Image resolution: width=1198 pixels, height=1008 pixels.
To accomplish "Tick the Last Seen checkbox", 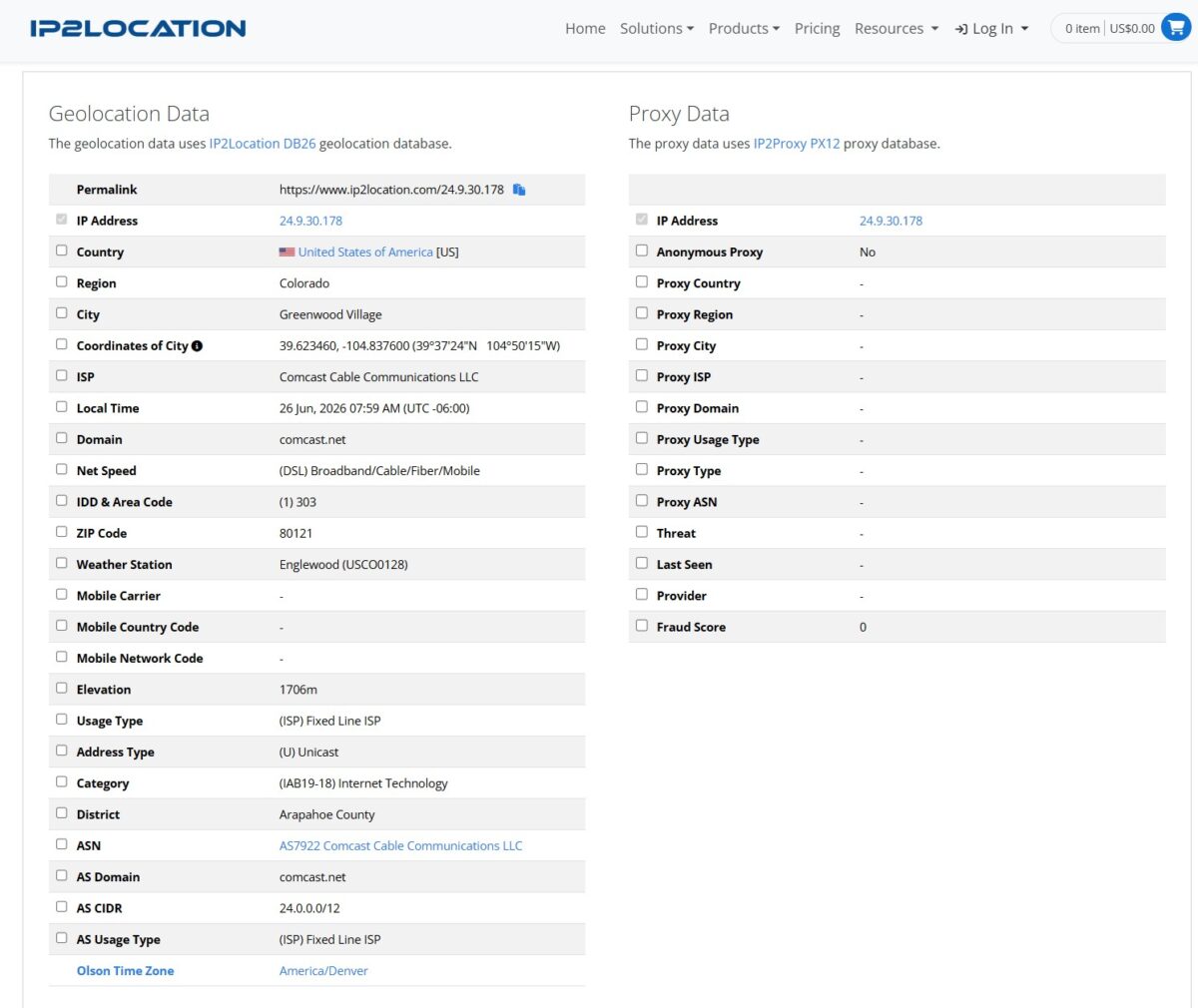I will [x=642, y=563].
